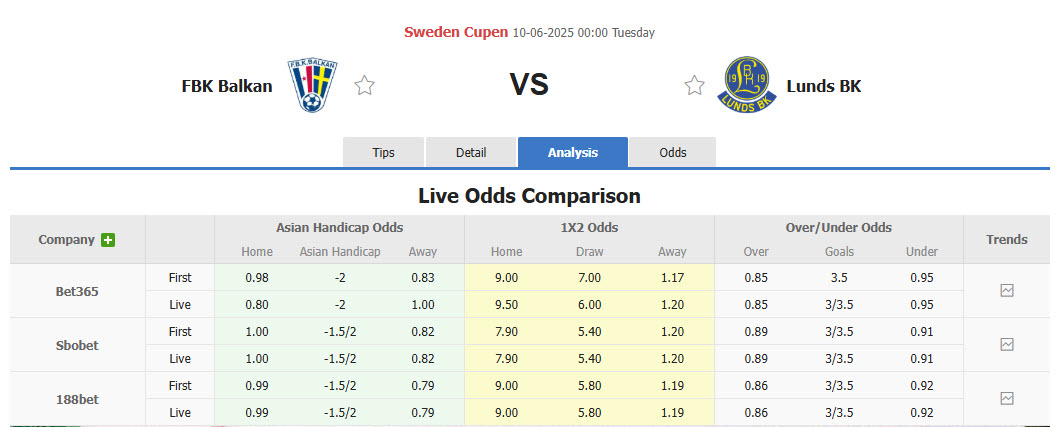Screen dimensions: 1055x427
Task: Click Bet365 live home 1X2 odds 9.50
Action: (x=506, y=305)
